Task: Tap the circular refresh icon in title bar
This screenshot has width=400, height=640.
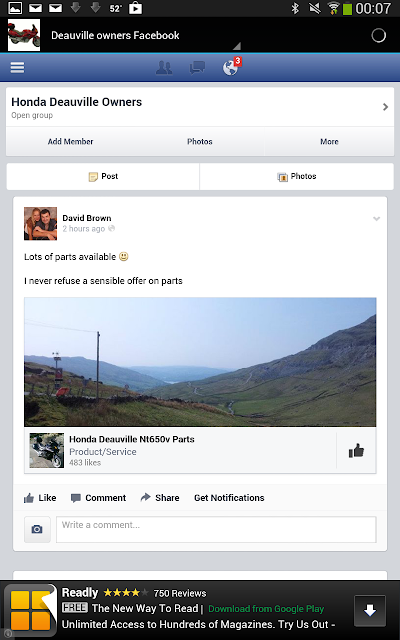Action: click(x=378, y=36)
